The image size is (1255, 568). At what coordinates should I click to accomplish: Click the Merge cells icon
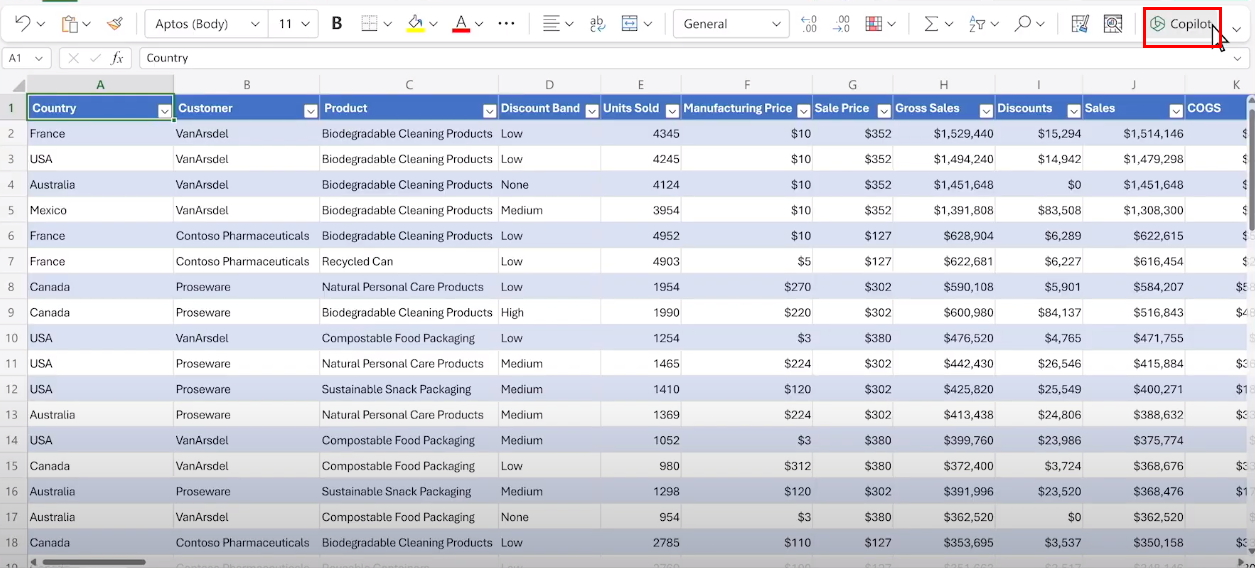(x=630, y=23)
